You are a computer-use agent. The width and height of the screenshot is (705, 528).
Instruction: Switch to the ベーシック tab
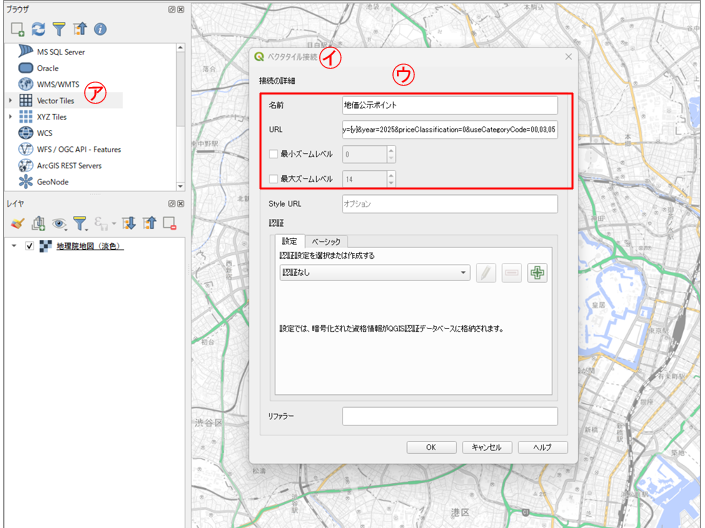coord(325,242)
